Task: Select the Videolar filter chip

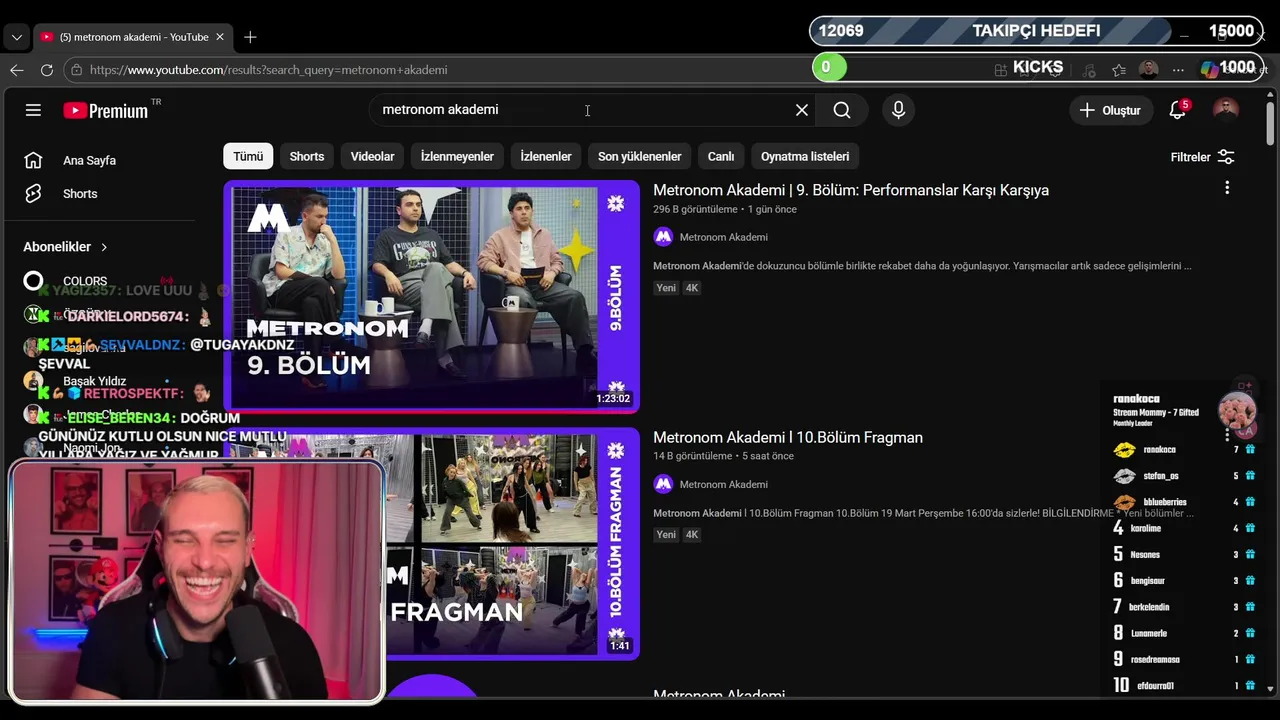Action: pos(372,156)
